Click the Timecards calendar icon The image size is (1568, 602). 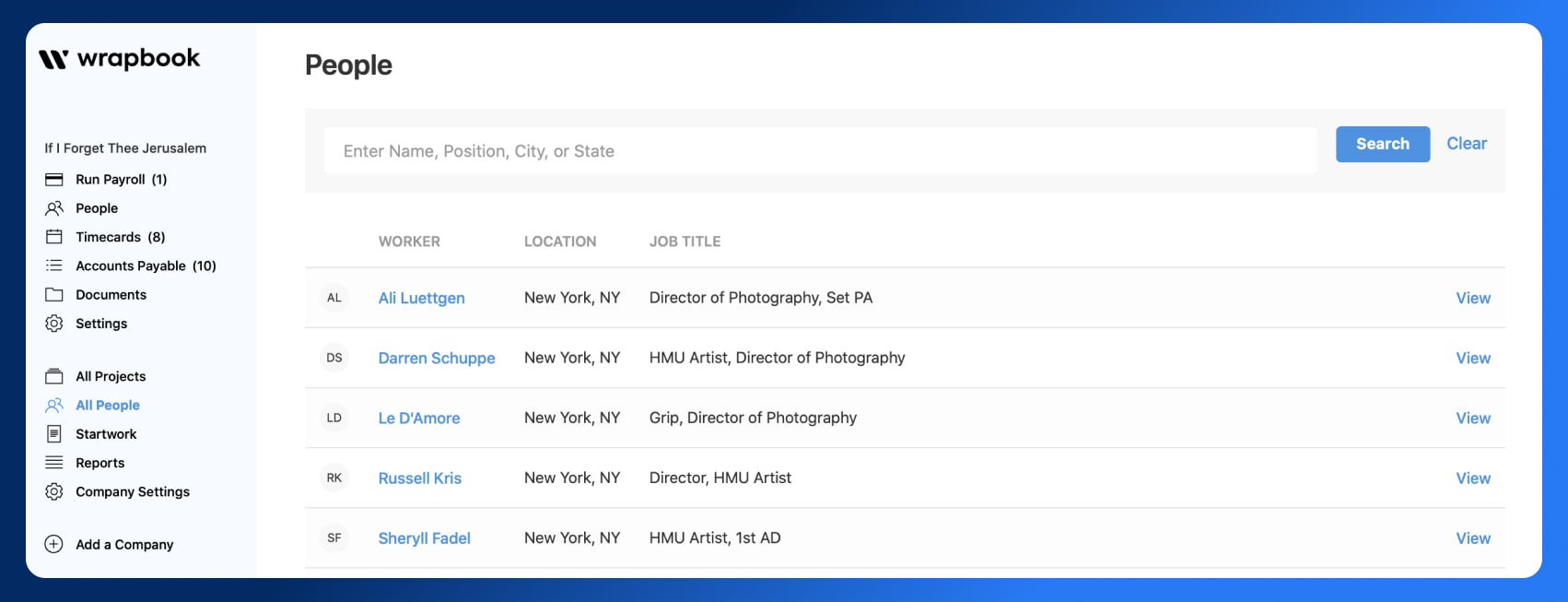[54, 237]
